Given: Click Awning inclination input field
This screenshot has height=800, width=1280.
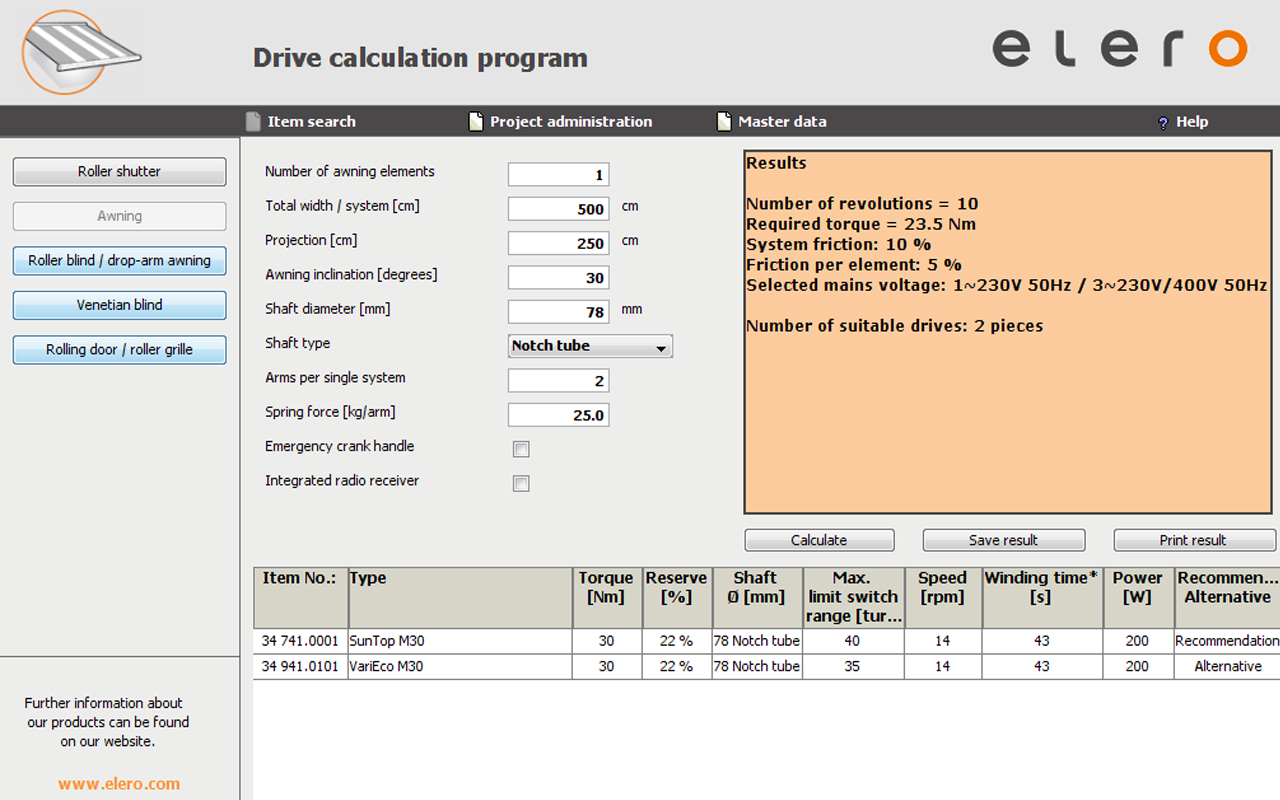Looking at the screenshot, I should pos(559,278).
